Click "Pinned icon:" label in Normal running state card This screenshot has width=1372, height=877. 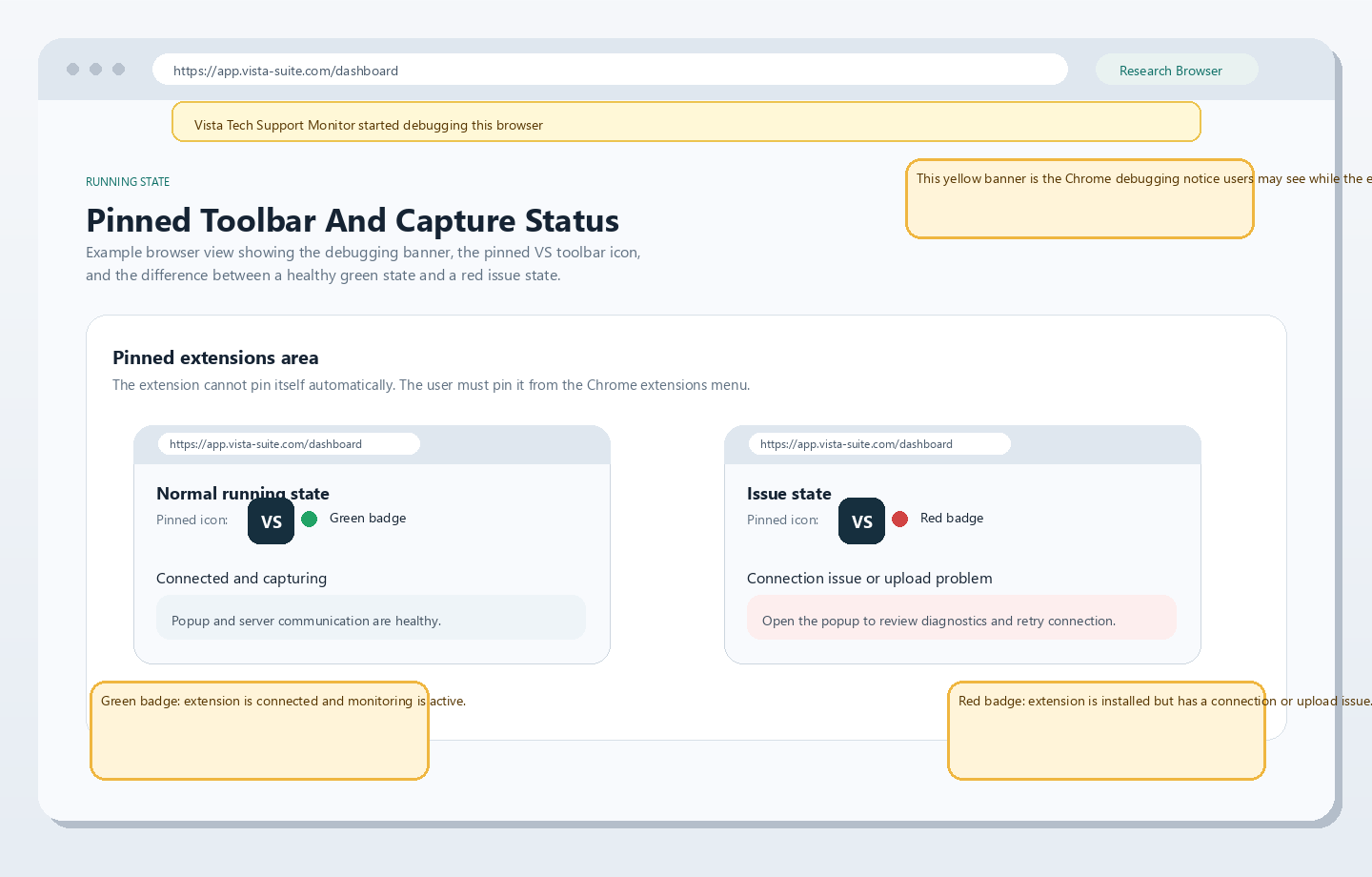[192, 520]
